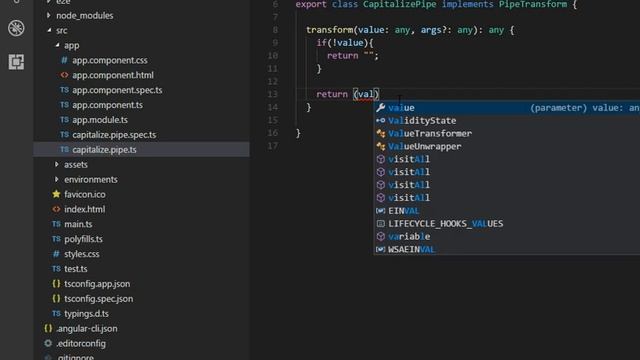
Task: Choose ValueUnwrapper from autocomplete list
Action: [507, 147]
